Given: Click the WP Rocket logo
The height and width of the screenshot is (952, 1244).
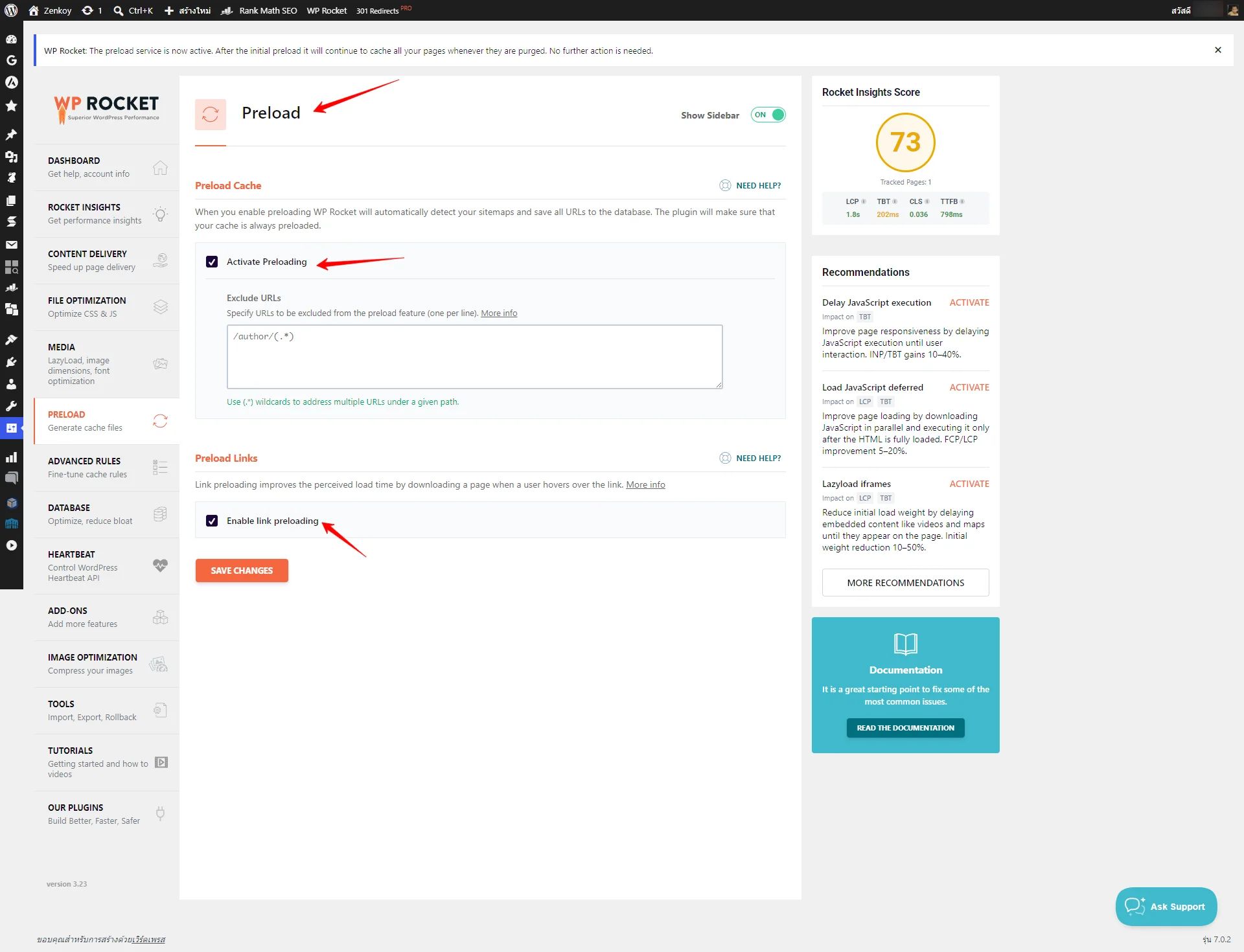Looking at the screenshot, I should click(106, 109).
